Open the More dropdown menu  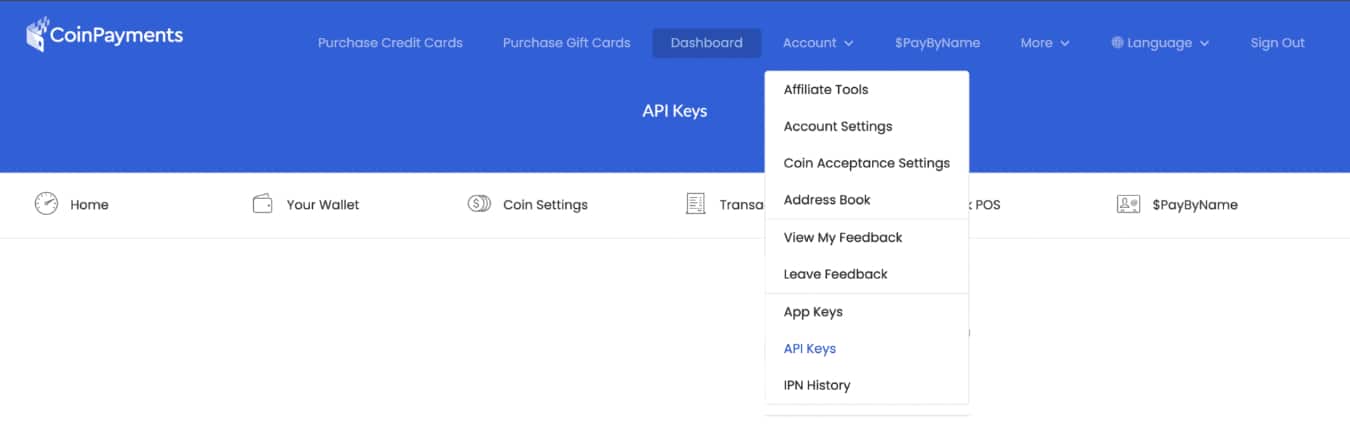(1044, 43)
